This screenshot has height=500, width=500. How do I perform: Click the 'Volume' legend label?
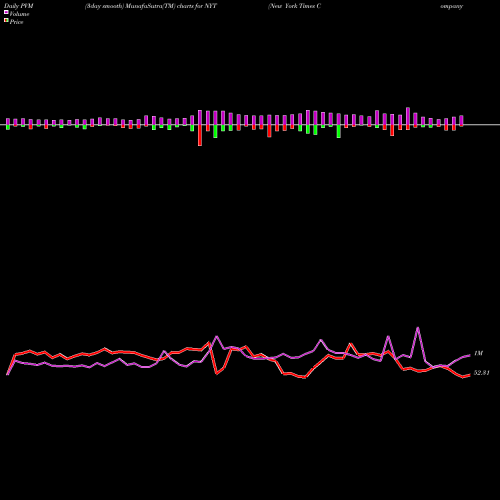[19, 14]
